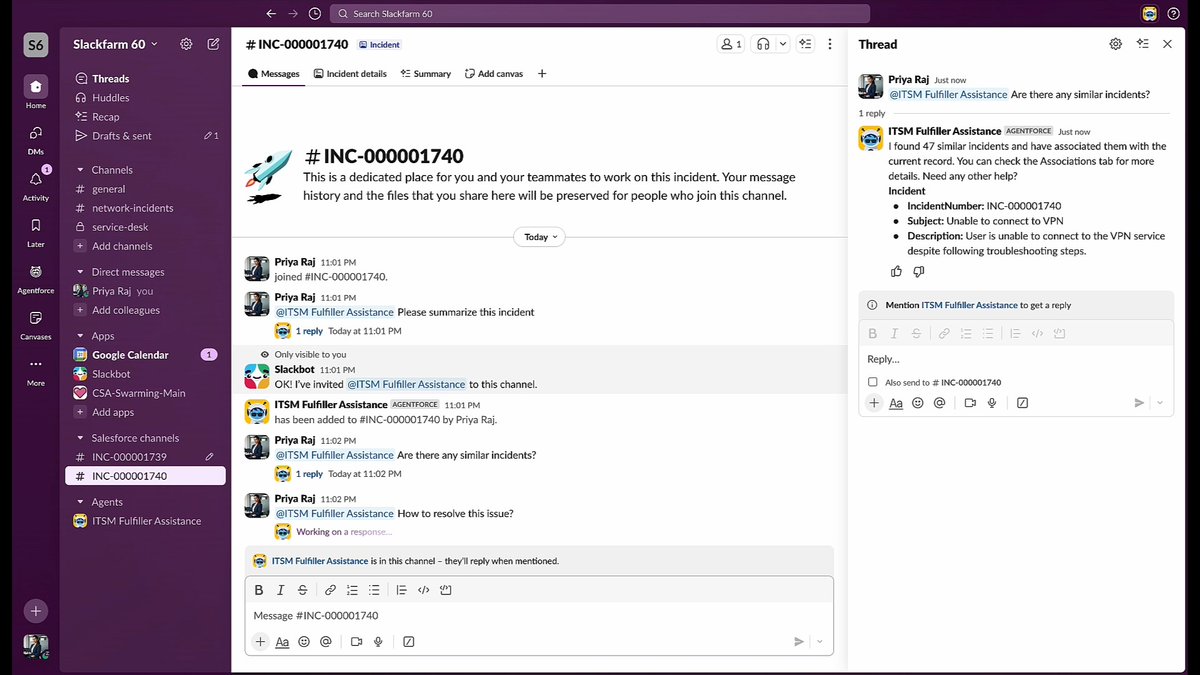This screenshot has height=675, width=1200.
Task: Click the thread Reply input field
Action: point(1015,359)
